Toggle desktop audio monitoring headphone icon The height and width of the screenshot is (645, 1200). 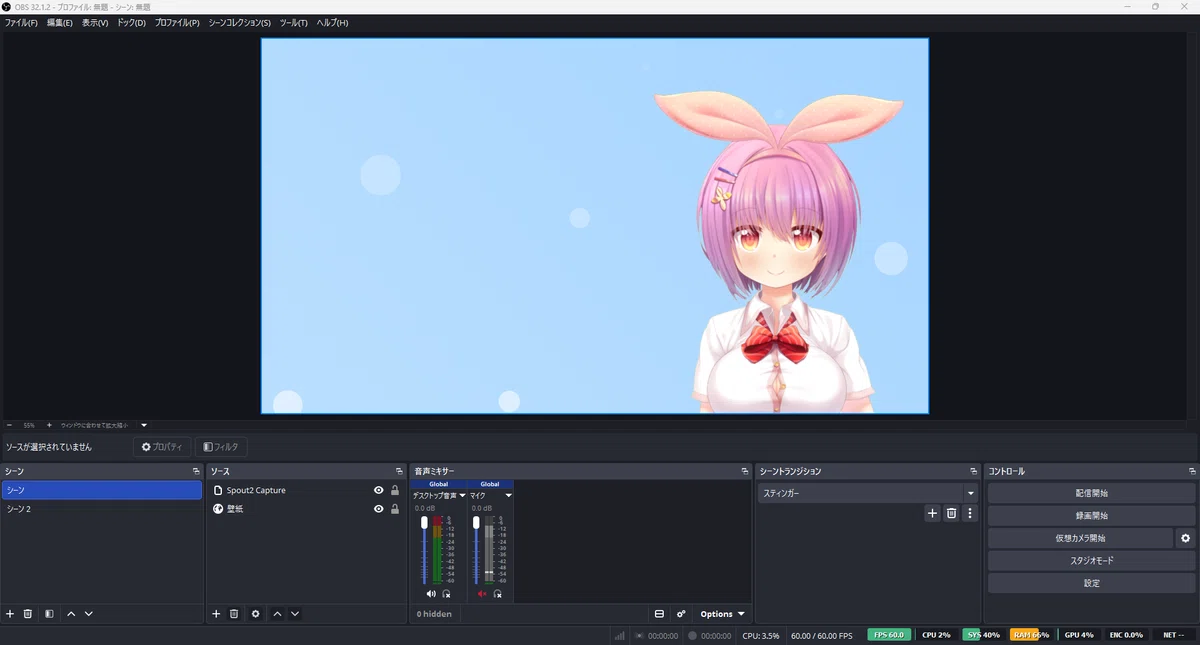pos(446,594)
